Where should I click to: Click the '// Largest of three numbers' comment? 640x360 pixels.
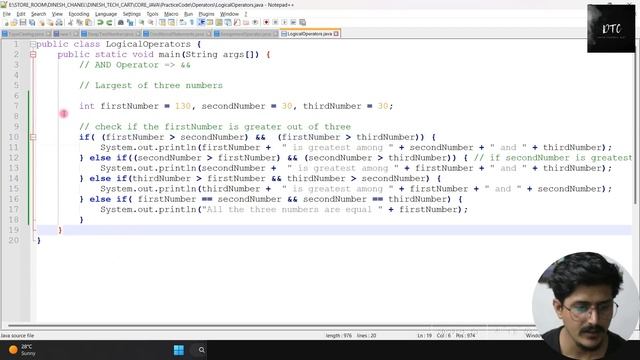click(151, 85)
